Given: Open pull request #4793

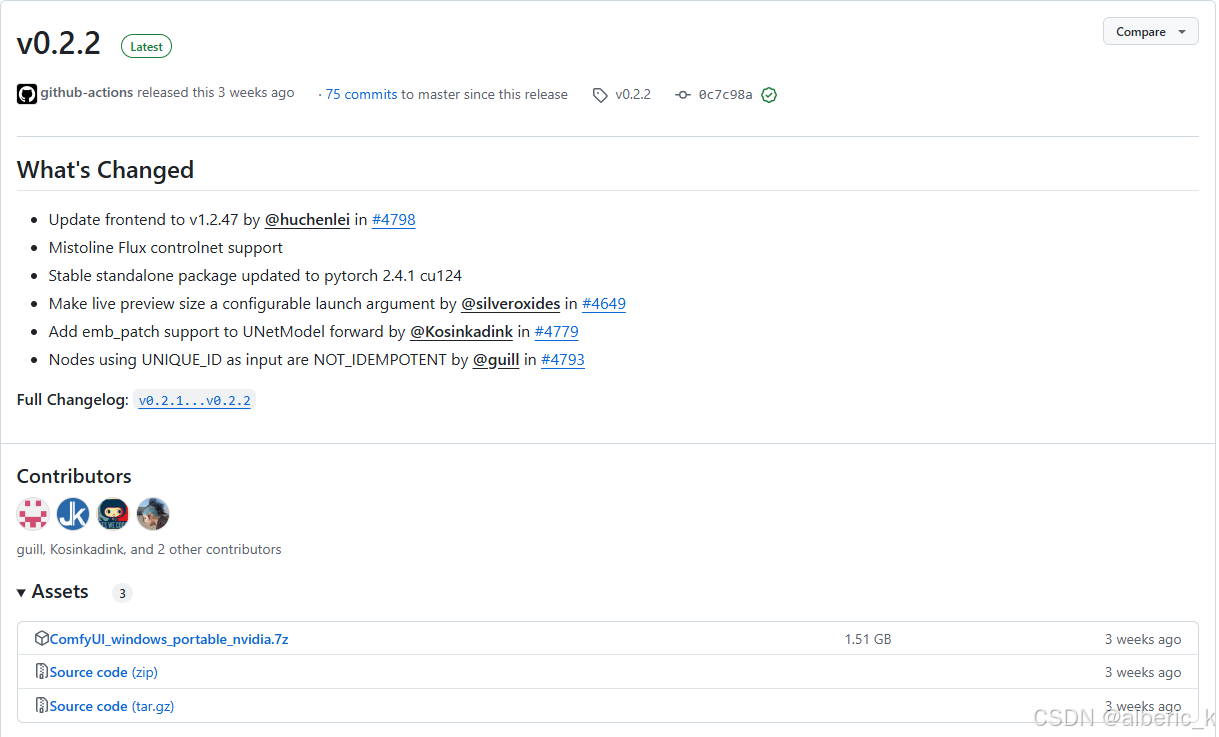Looking at the screenshot, I should (563, 360).
